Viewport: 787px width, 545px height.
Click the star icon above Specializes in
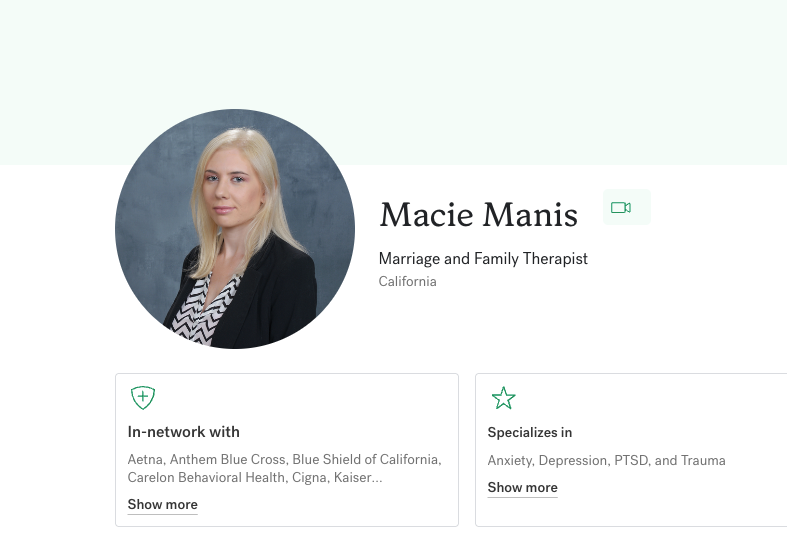pos(503,399)
